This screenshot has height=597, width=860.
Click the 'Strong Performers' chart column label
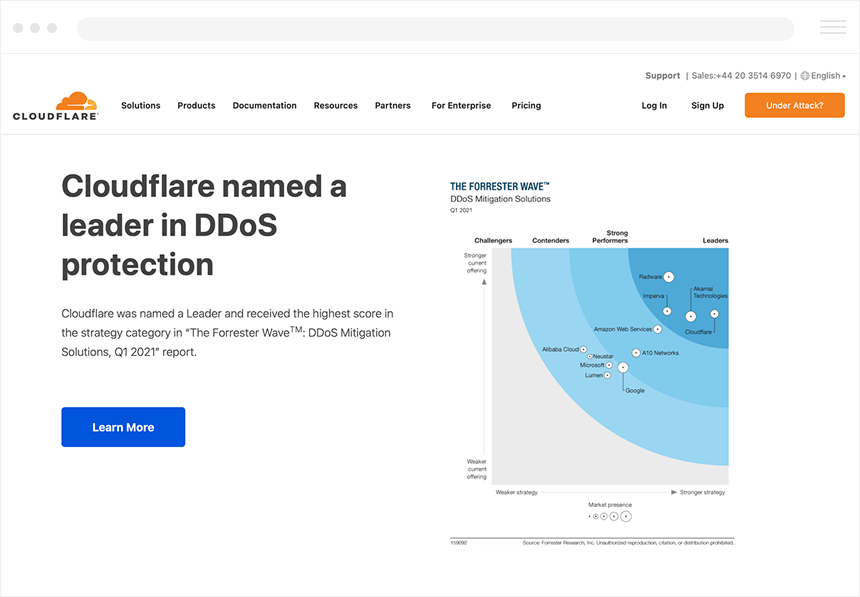(610, 236)
